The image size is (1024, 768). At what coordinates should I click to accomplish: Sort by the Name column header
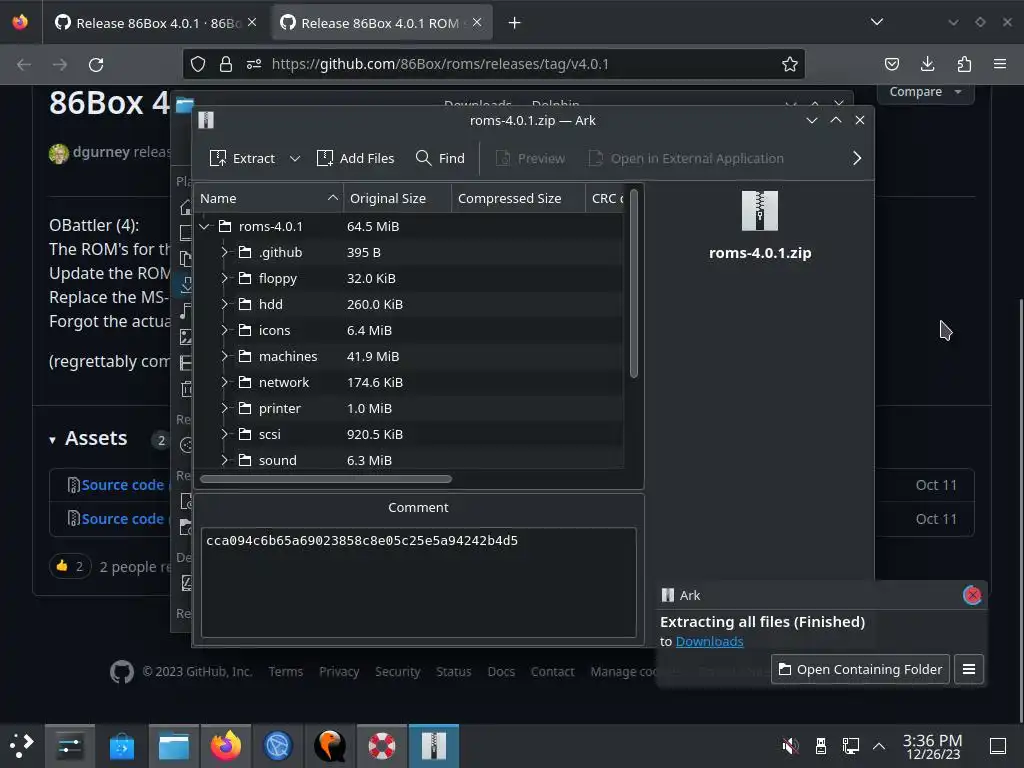[268, 199]
